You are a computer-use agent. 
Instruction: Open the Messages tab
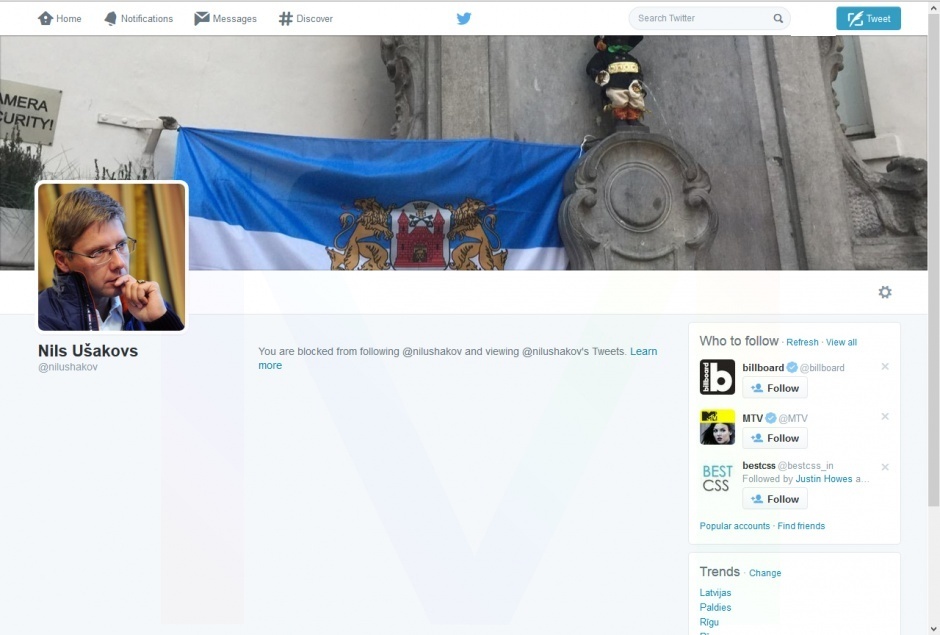click(225, 18)
